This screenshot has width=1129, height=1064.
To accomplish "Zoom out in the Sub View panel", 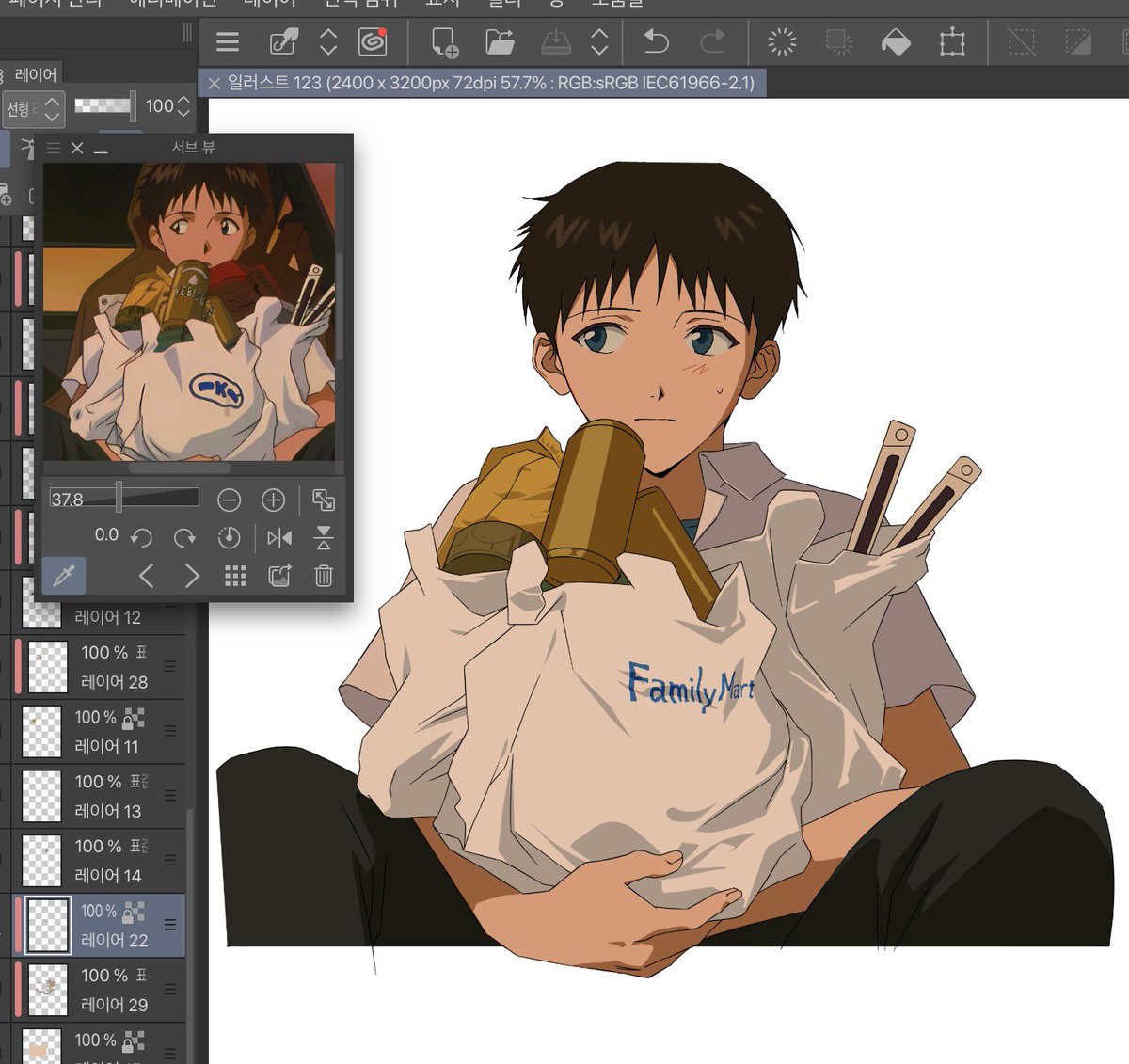I will (229, 500).
